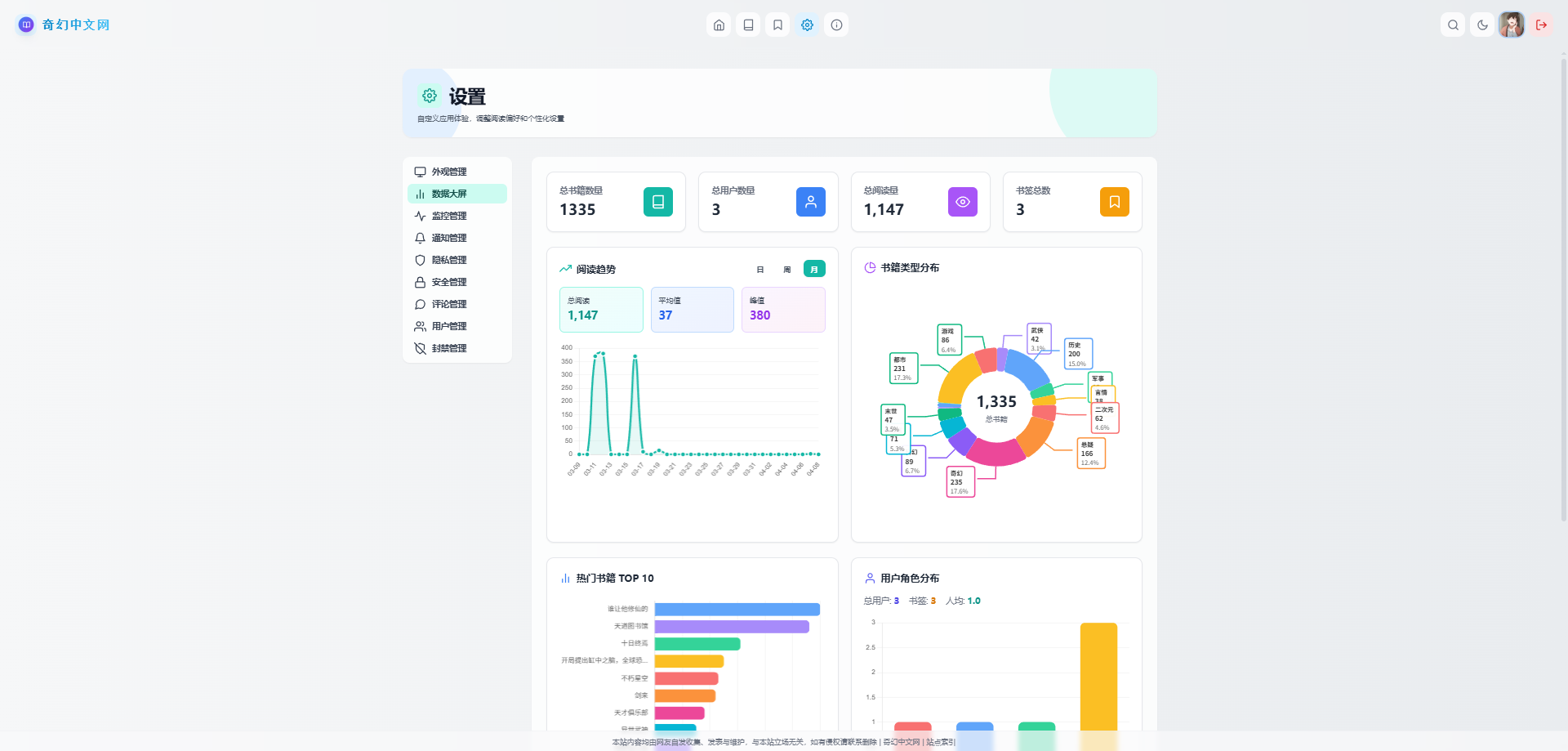Click the user icon beside 用户角色分布
This screenshot has height=751, width=1568.
[870, 578]
